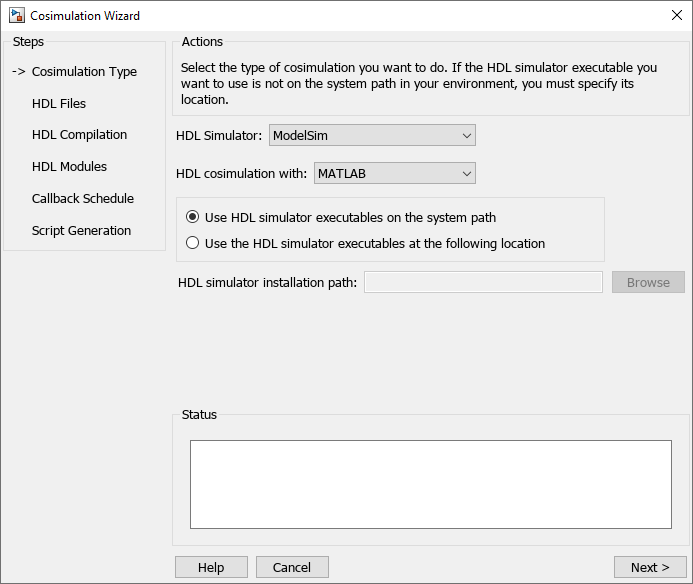Select the HDL Compilation step
The width and height of the screenshot is (693, 584).
pos(79,134)
